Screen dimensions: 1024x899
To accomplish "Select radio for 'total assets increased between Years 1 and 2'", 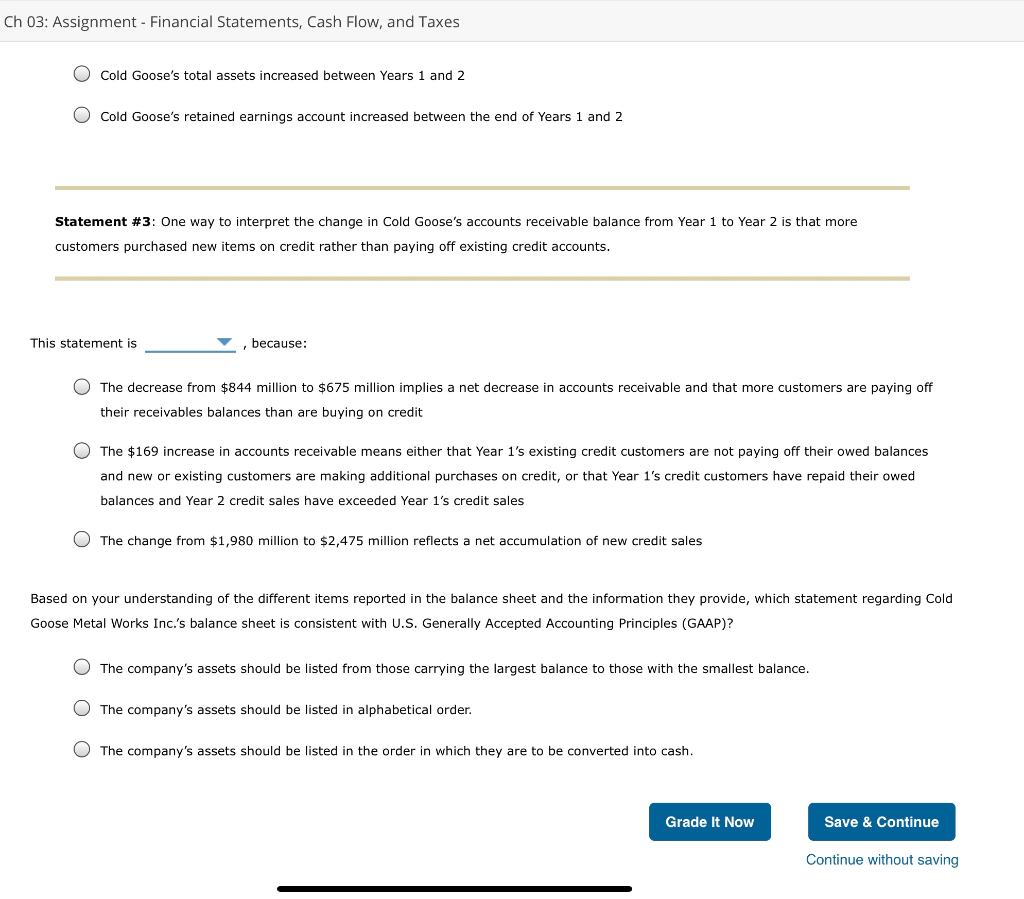I will click(81, 72).
